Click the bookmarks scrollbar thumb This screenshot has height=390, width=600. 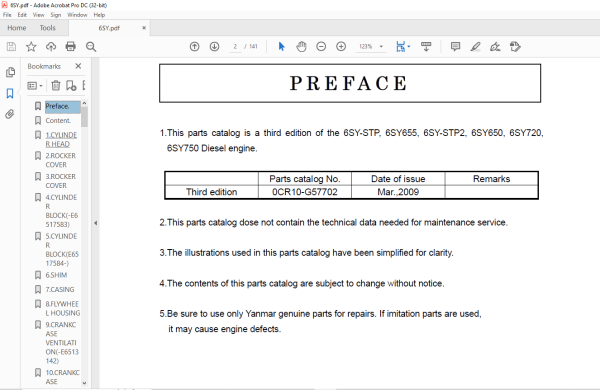pos(84,117)
